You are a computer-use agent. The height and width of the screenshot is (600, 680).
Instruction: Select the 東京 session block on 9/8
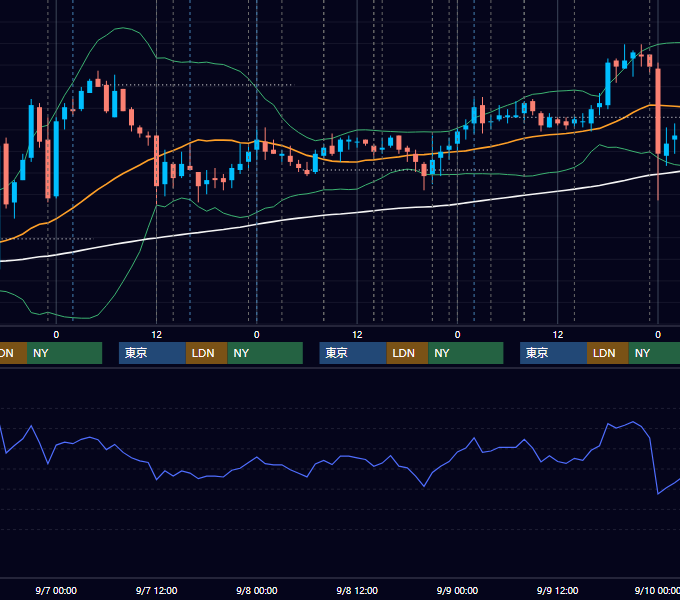coord(353,353)
